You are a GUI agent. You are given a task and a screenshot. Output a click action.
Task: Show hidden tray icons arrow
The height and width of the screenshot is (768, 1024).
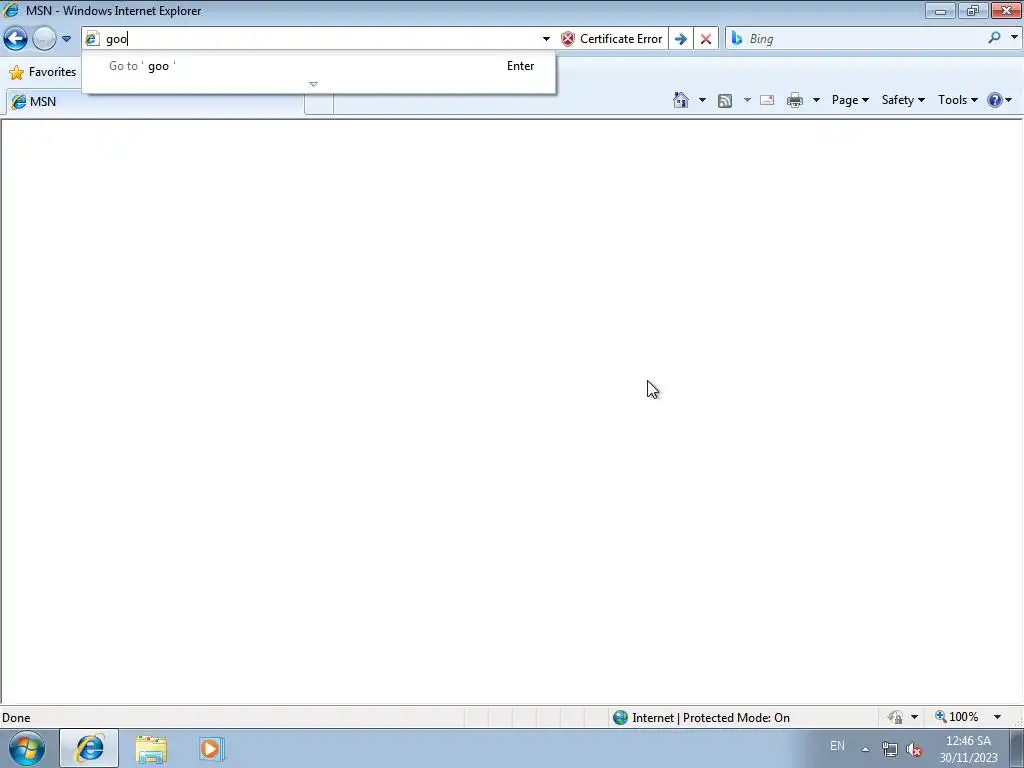(x=865, y=749)
